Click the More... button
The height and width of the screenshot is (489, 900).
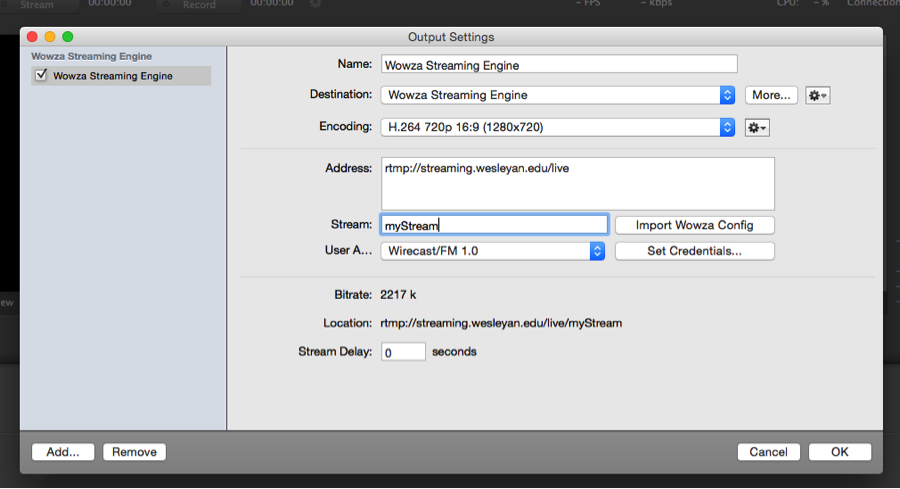click(771, 95)
